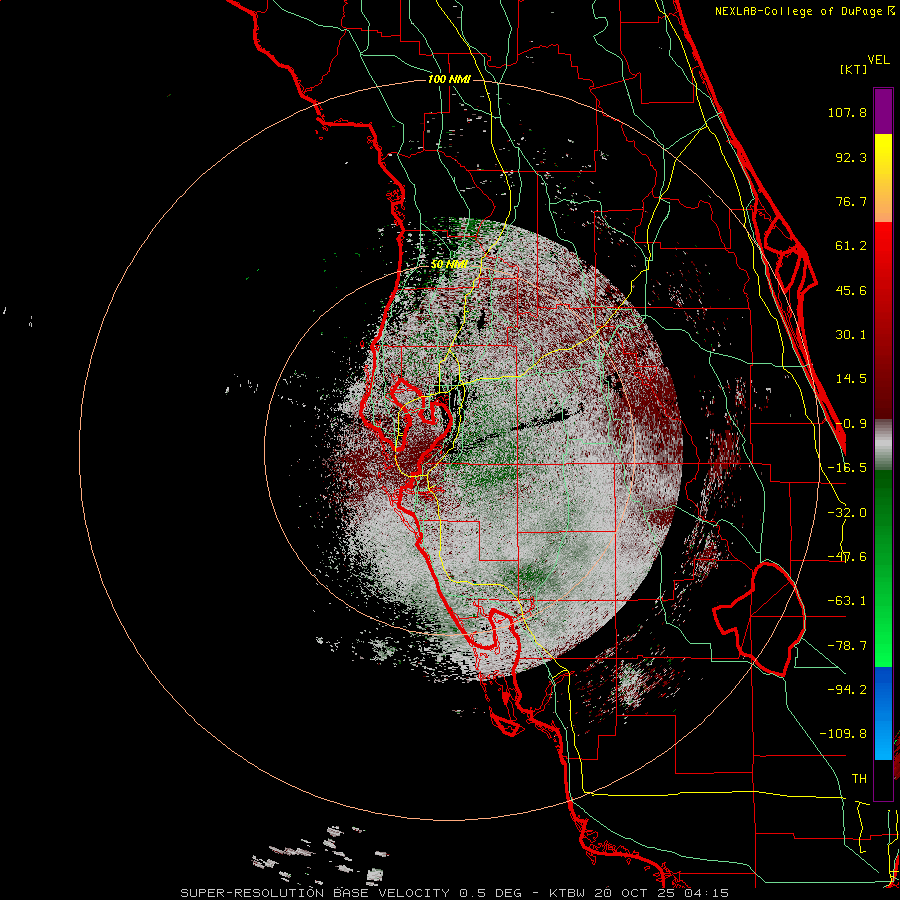The width and height of the screenshot is (900, 900).
Task: Pick the blue segment of the velocity color bar
Action: tap(883, 713)
